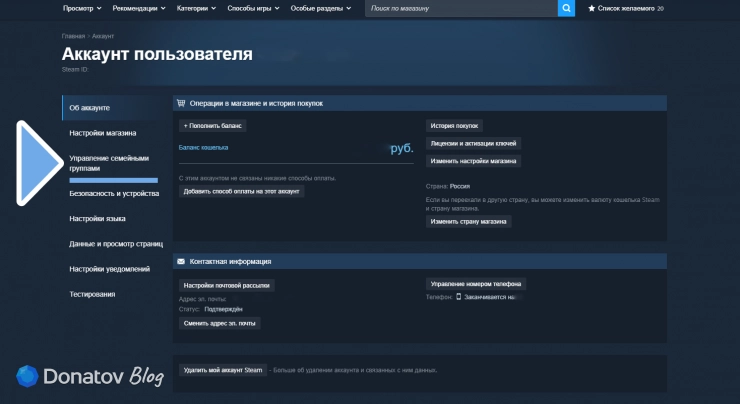
Task: Go to Главная breadcrumb link
Action: pyautogui.click(x=73, y=36)
